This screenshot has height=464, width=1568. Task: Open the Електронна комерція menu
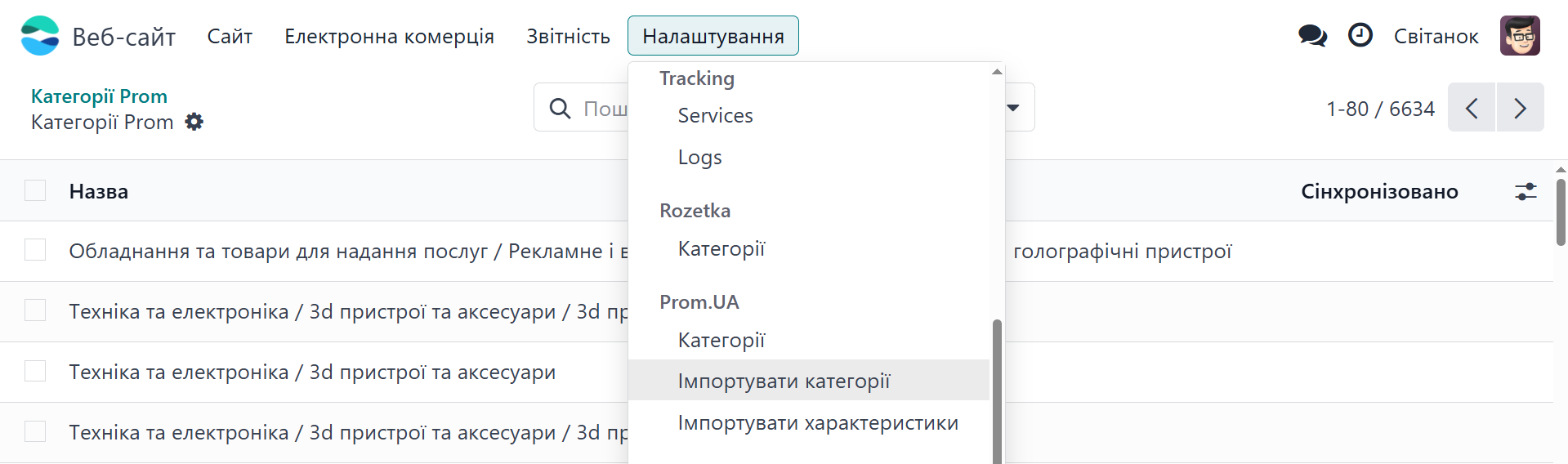[389, 36]
